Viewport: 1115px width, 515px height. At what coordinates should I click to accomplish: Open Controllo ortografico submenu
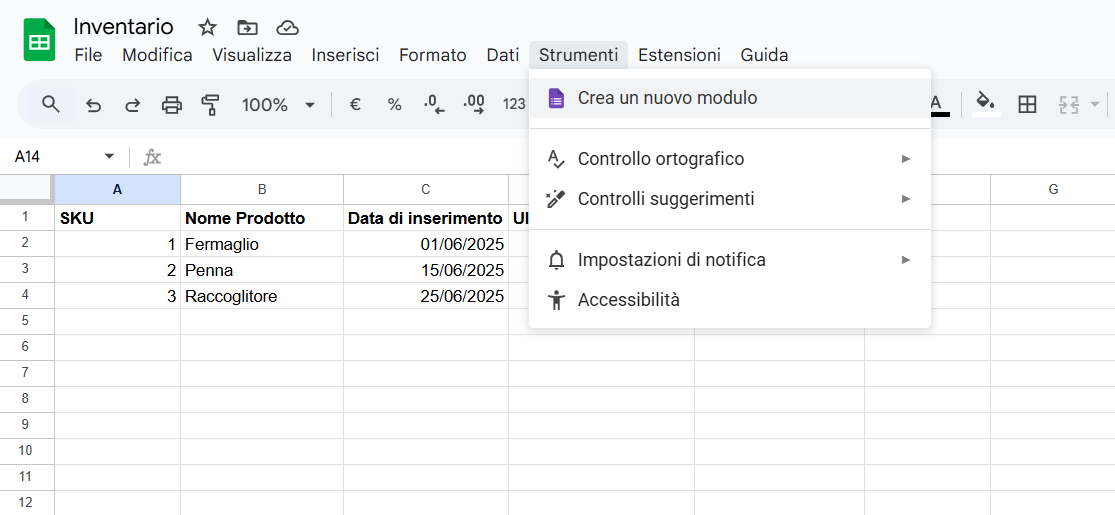pyautogui.click(x=730, y=159)
